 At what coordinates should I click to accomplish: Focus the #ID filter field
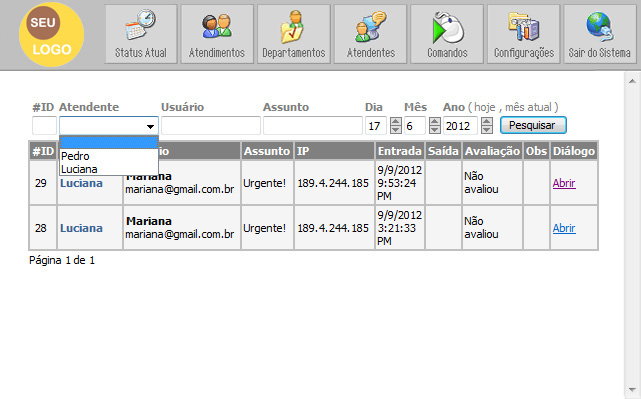tap(44, 126)
